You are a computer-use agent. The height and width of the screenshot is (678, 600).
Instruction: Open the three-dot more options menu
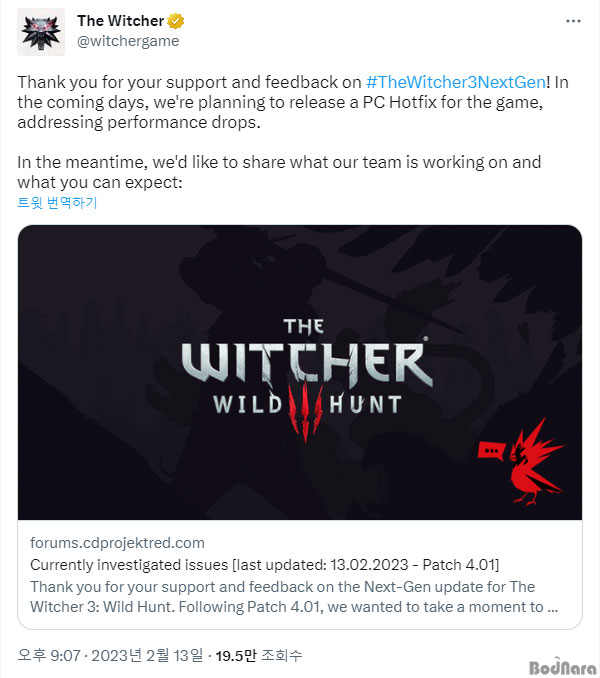[x=573, y=21]
